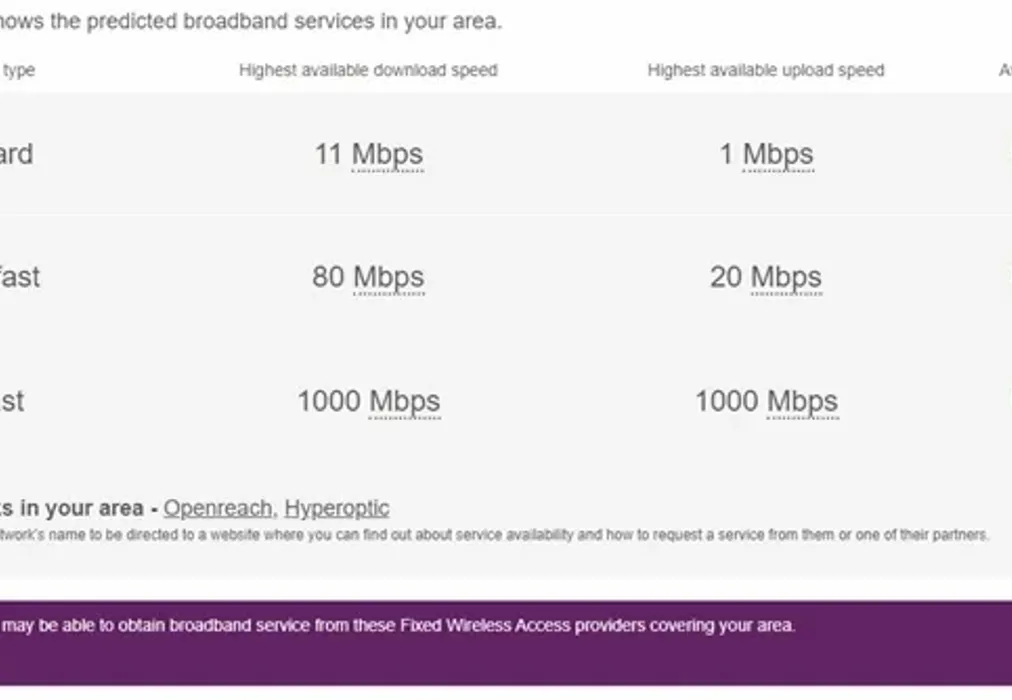Click the cut-off column header at far right
The height and width of the screenshot is (700, 1012).
[x=1004, y=70]
